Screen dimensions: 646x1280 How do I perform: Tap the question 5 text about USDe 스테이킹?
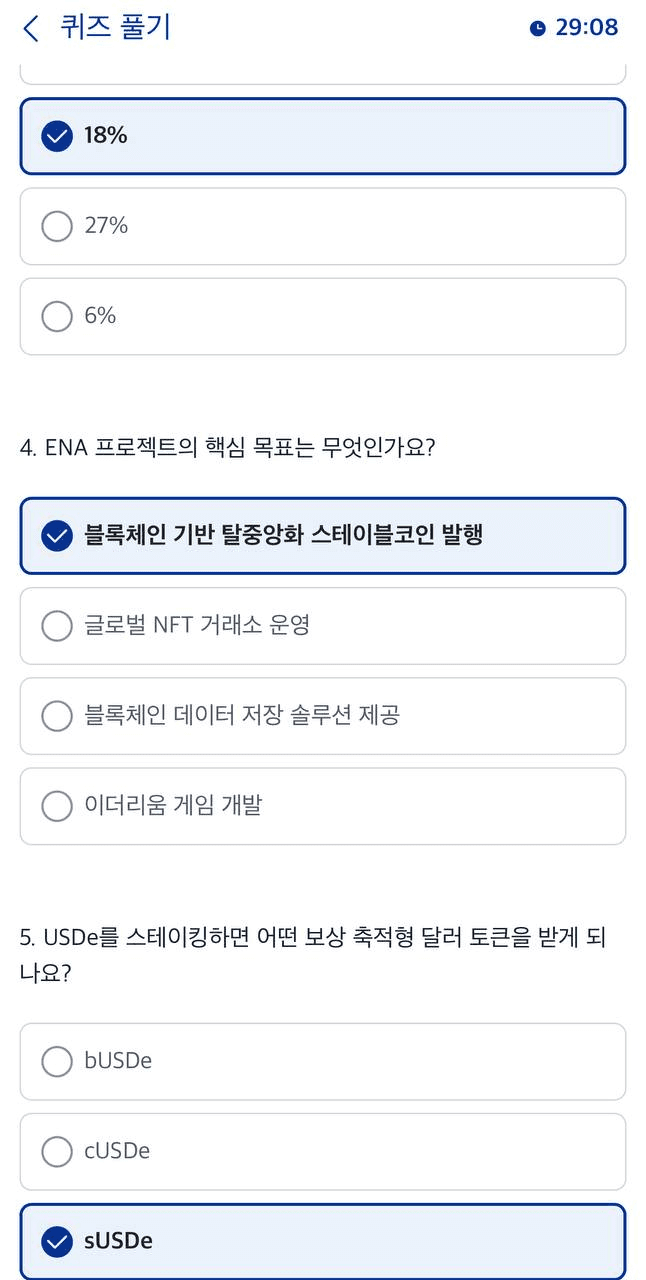(x=314, y=955)
